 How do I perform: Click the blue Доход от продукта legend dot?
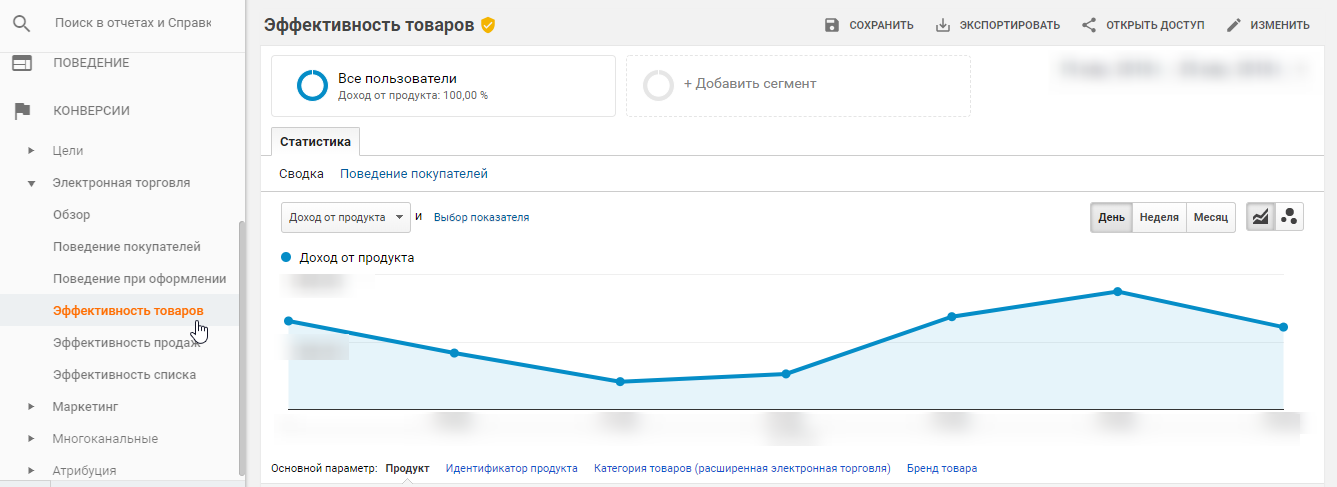tap(287, 257)
